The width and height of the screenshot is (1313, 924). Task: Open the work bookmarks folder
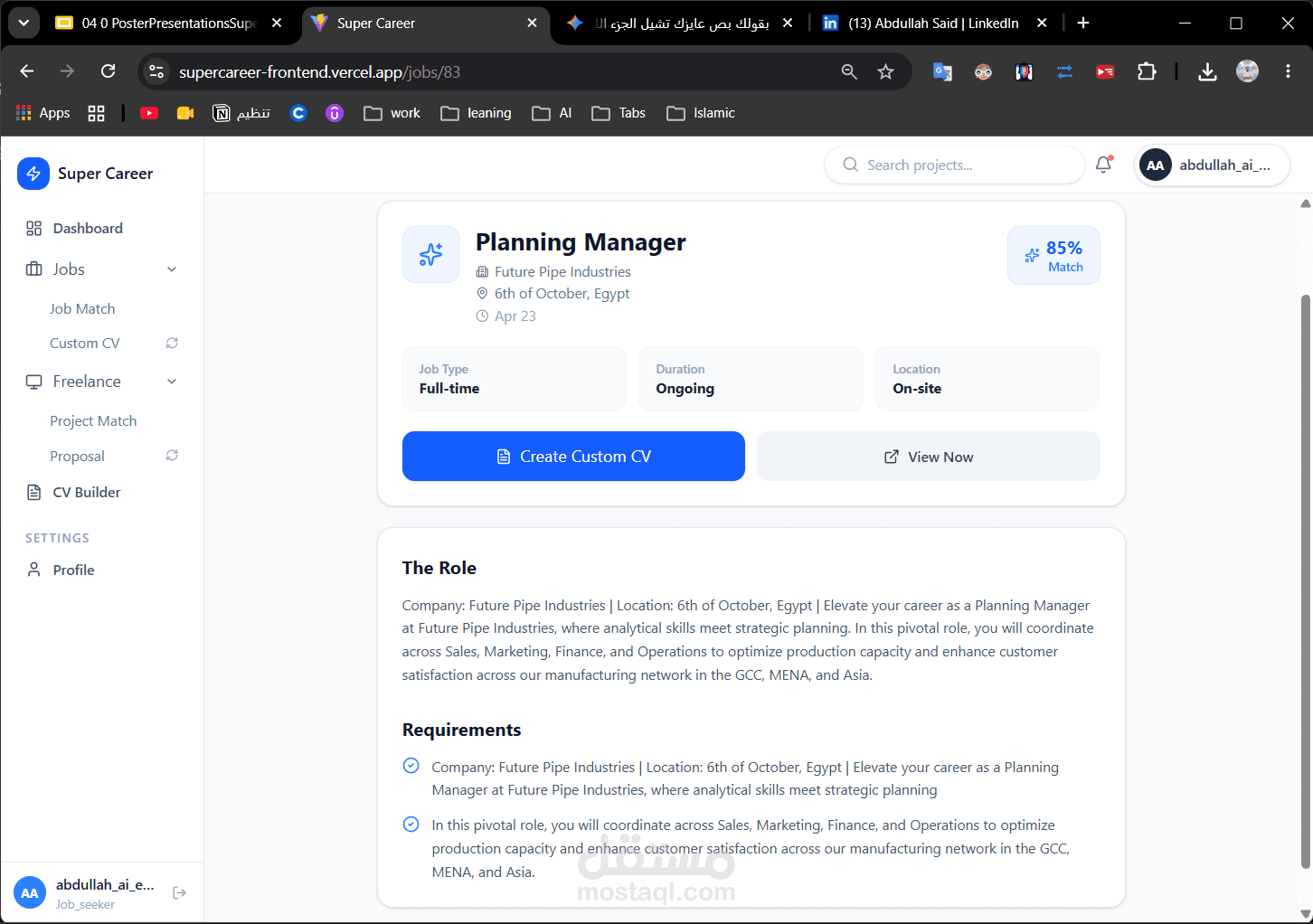coord(392,113)
